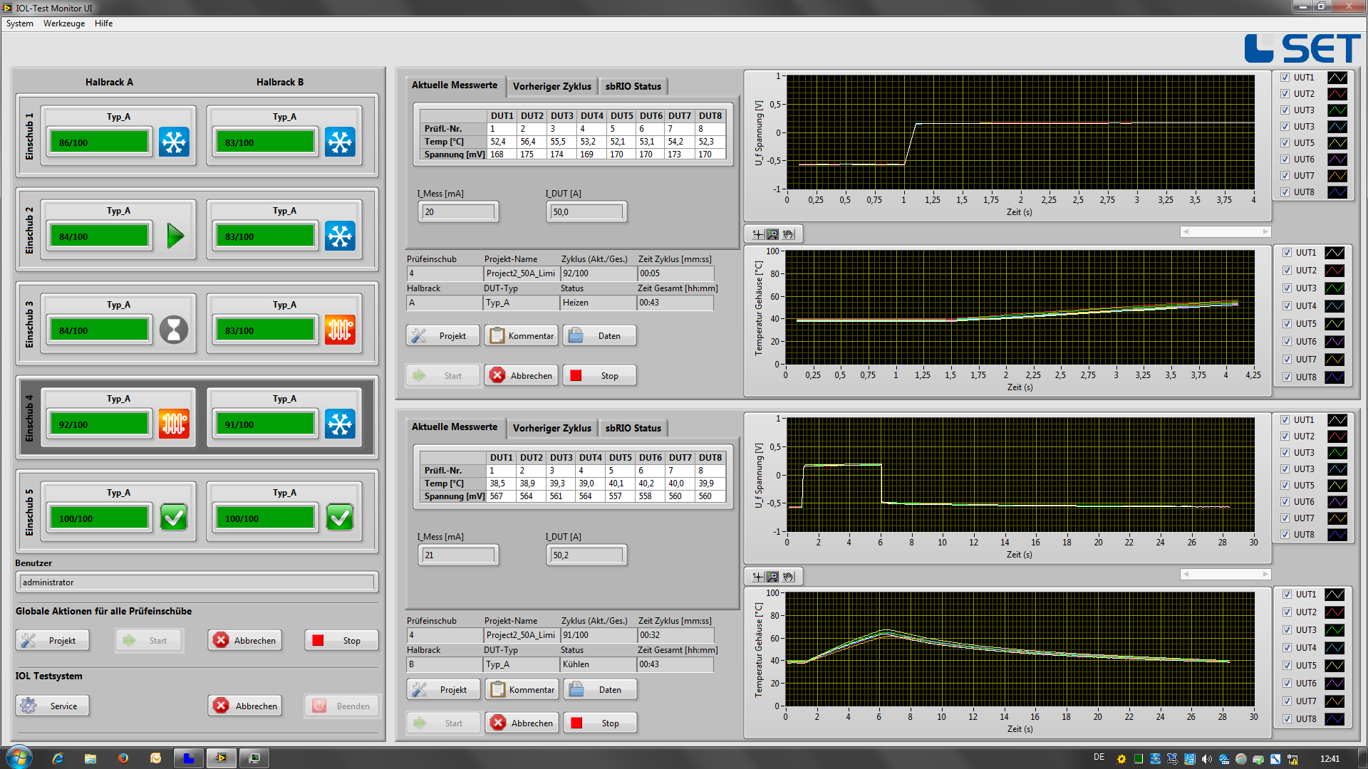Click the green play icon in Einschub 2

point(175,236)
